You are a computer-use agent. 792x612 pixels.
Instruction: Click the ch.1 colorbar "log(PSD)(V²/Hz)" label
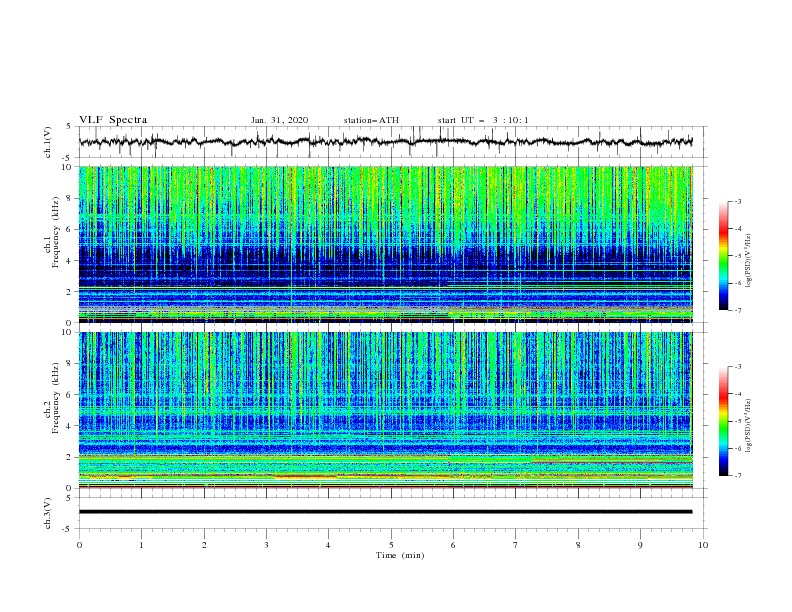coord(748,261)
